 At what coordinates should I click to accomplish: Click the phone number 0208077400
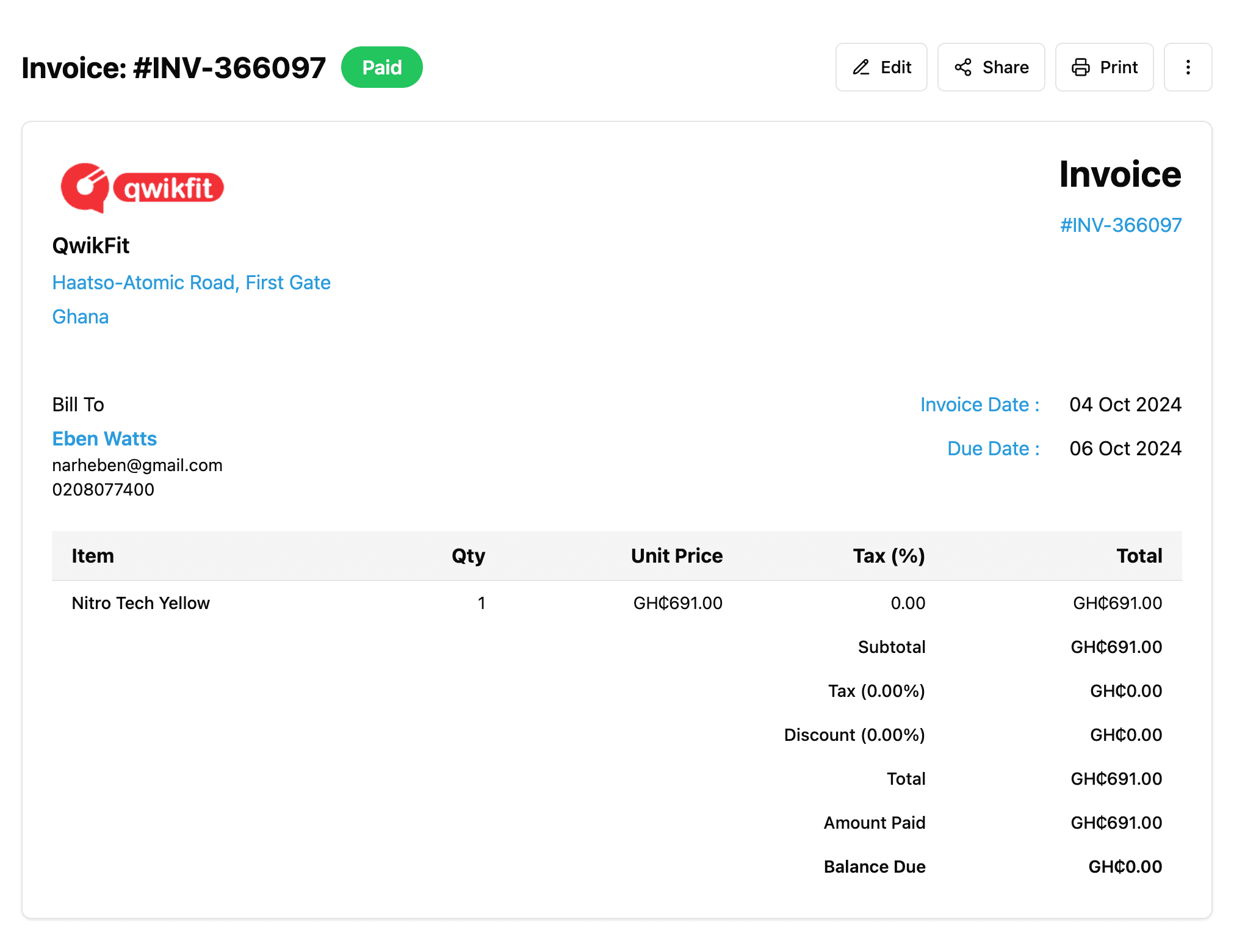(x=103, y=489)
